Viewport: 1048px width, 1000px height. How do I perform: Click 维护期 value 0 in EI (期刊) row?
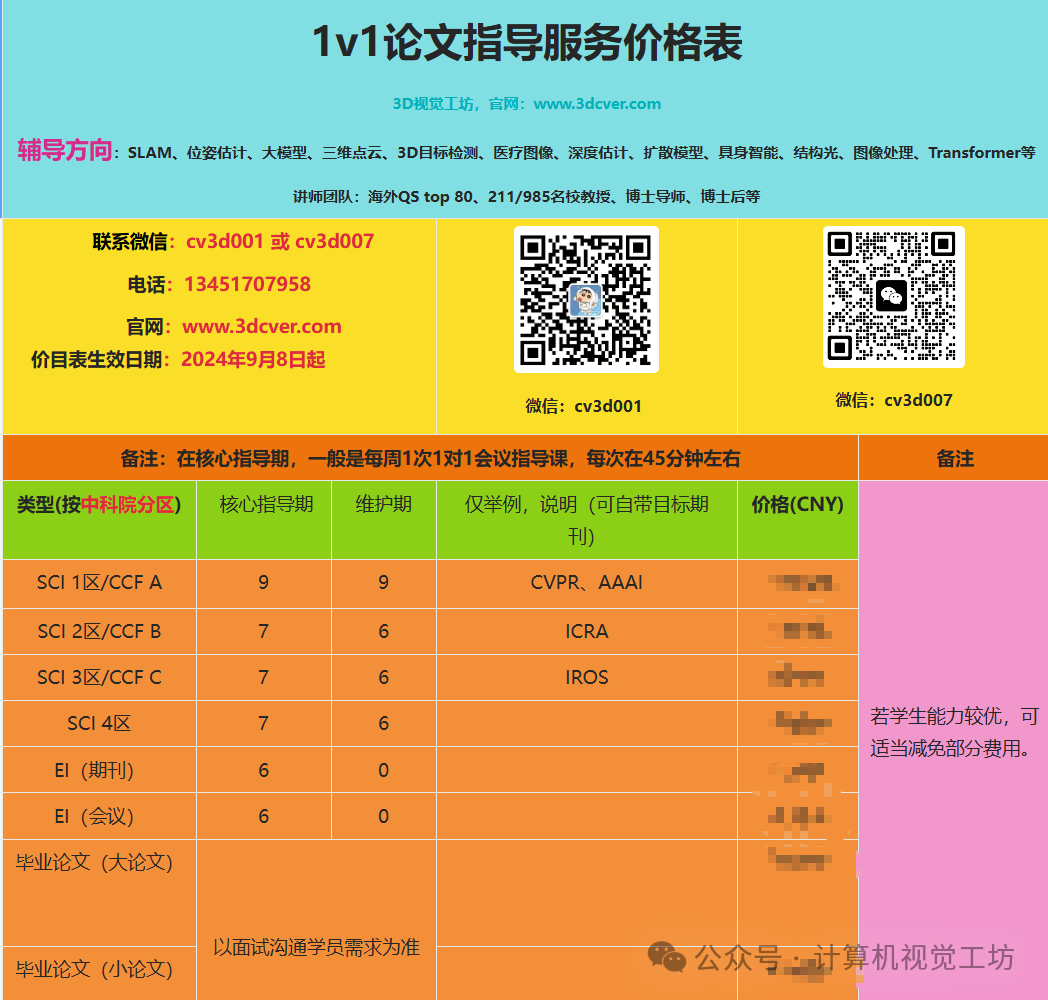[384, 771]
